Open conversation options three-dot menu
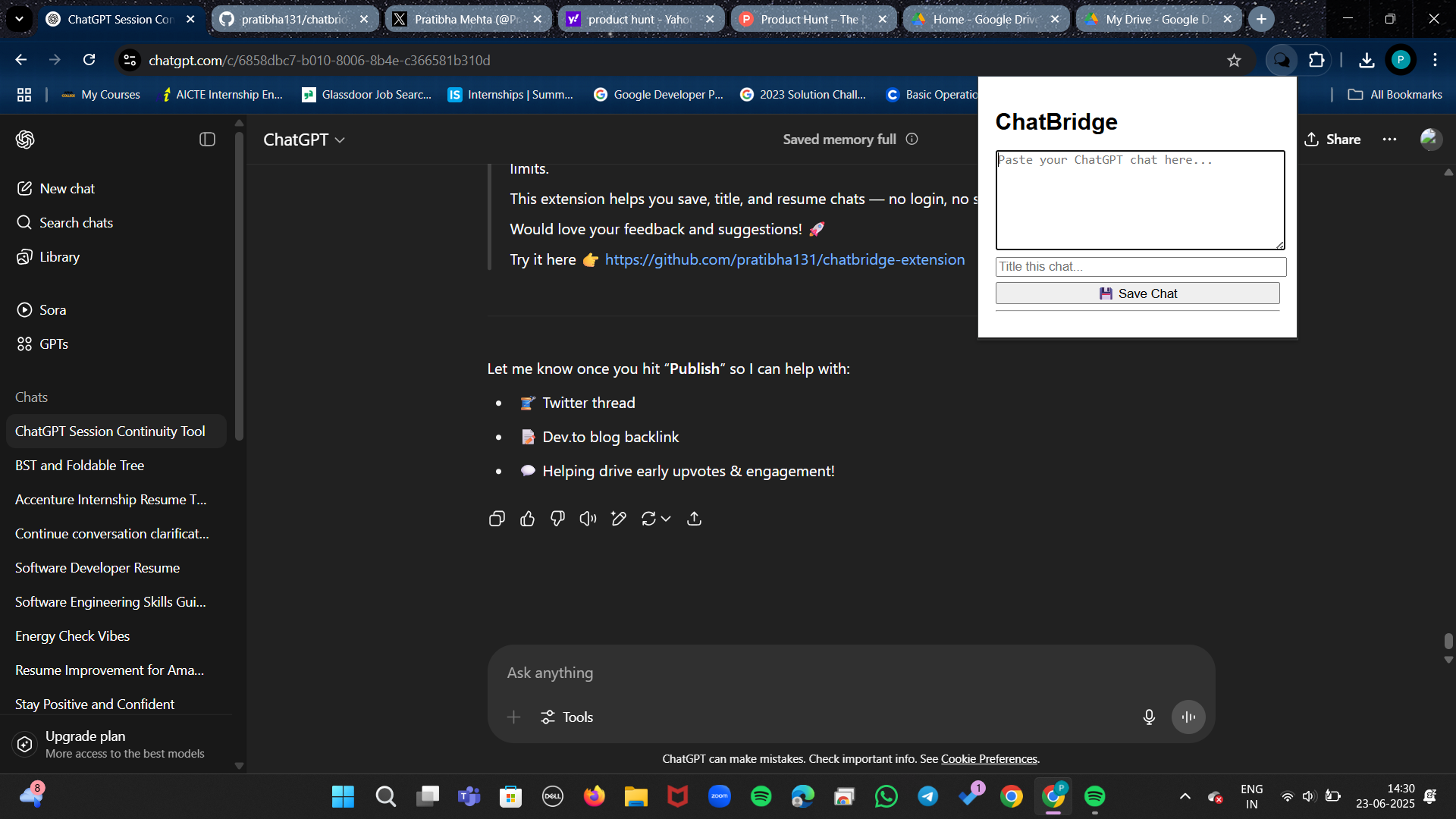 (1389, 140)
